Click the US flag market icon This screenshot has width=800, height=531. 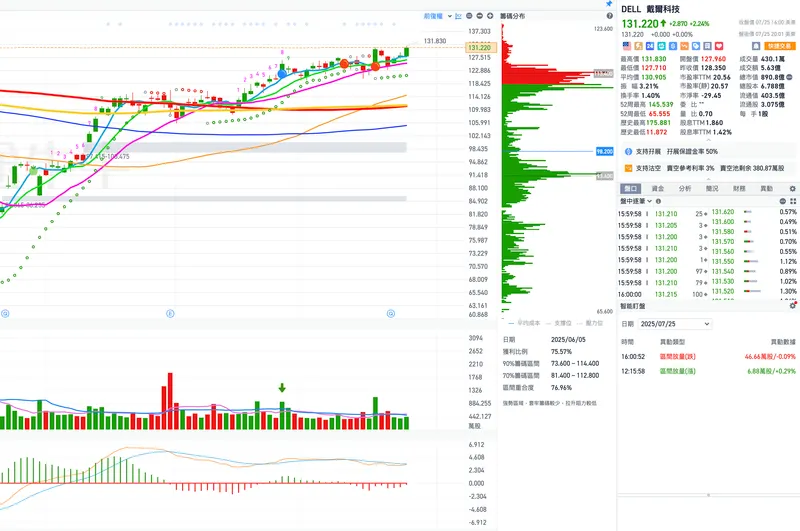[x=627, y=46]
